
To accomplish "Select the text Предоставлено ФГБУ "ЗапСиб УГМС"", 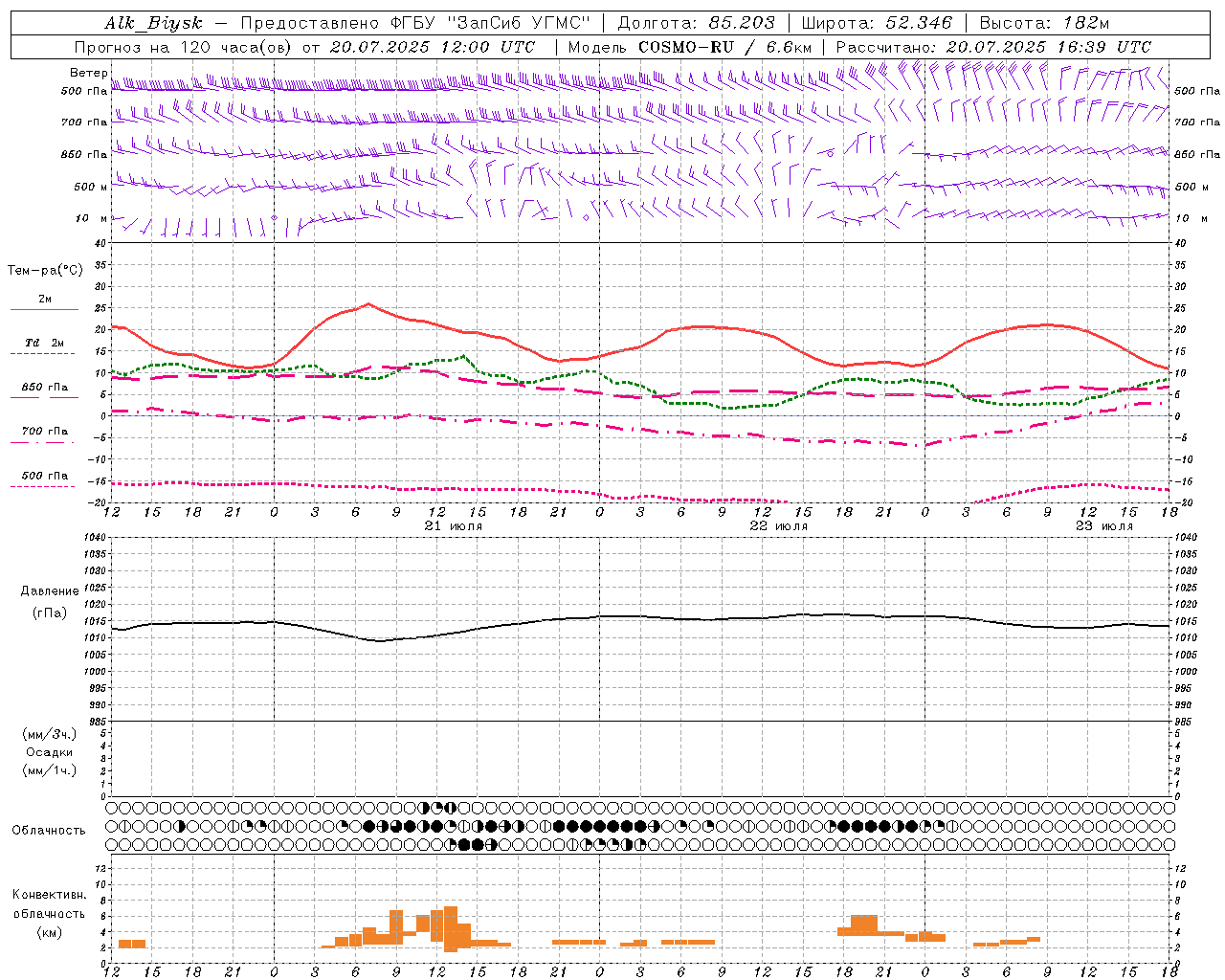I will pyautogui.click(x=416, y=23).
